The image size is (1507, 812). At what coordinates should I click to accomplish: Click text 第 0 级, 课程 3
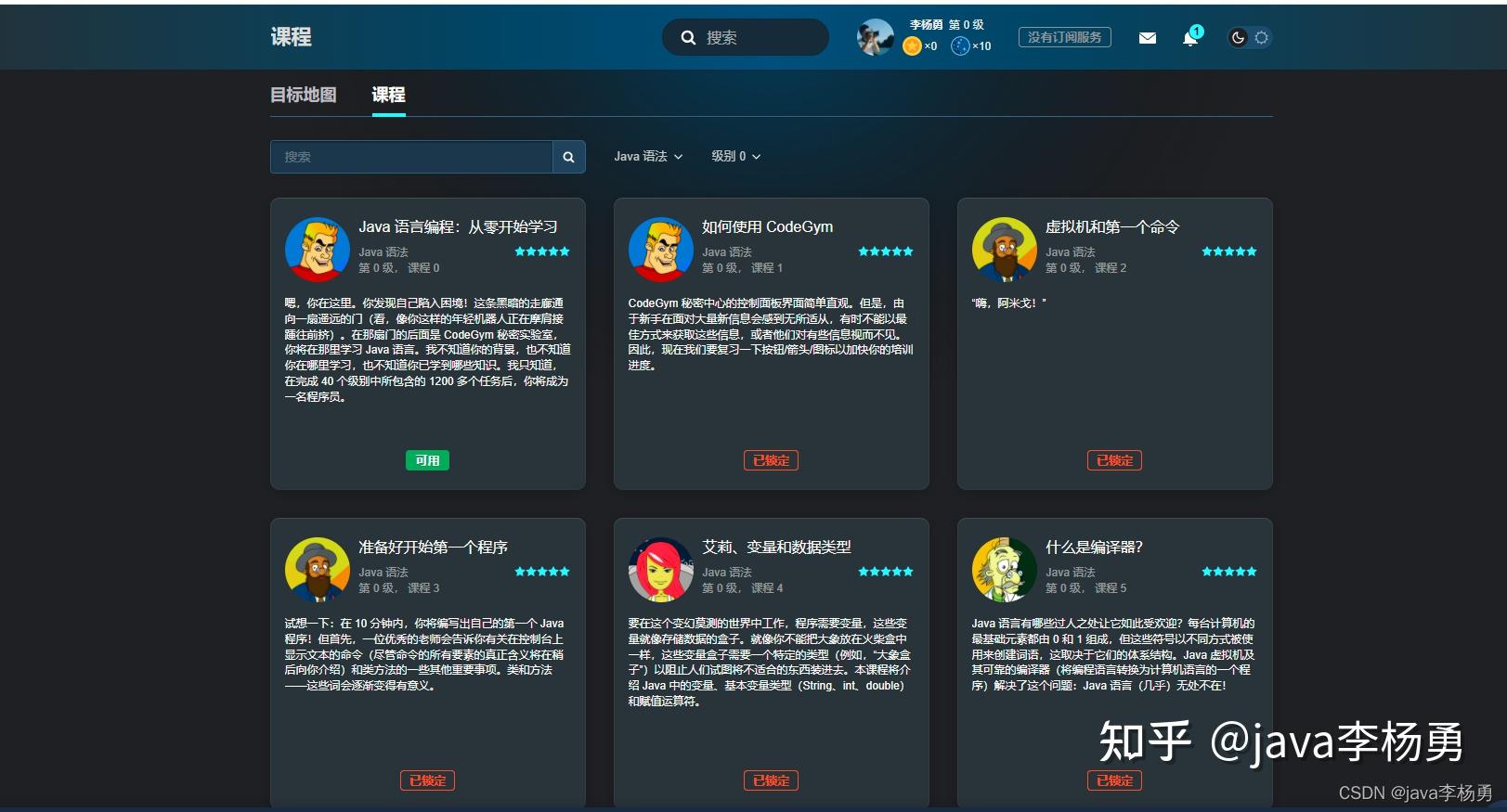click(399, 588)
